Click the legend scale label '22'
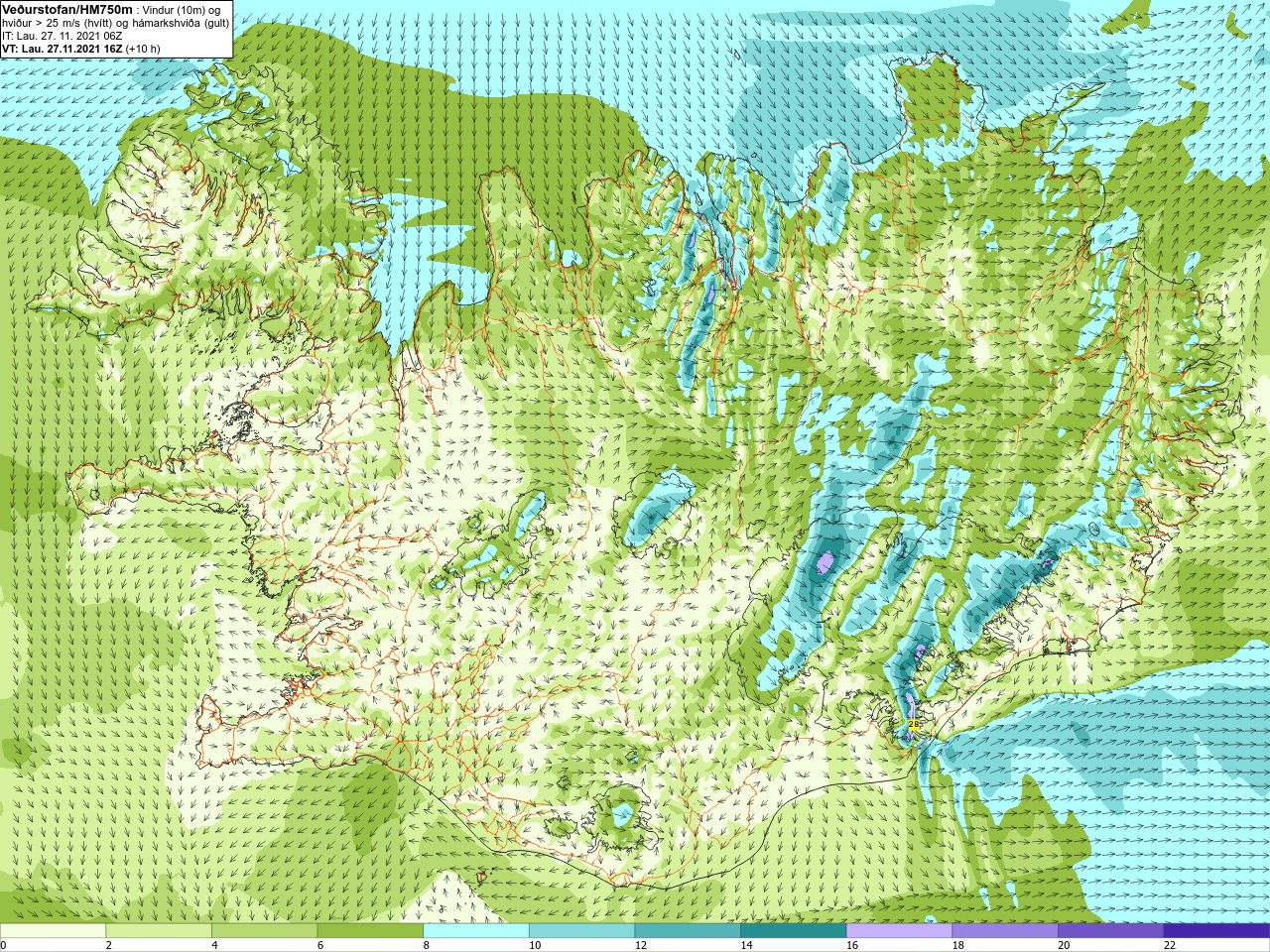 [x=1170, y=945]
